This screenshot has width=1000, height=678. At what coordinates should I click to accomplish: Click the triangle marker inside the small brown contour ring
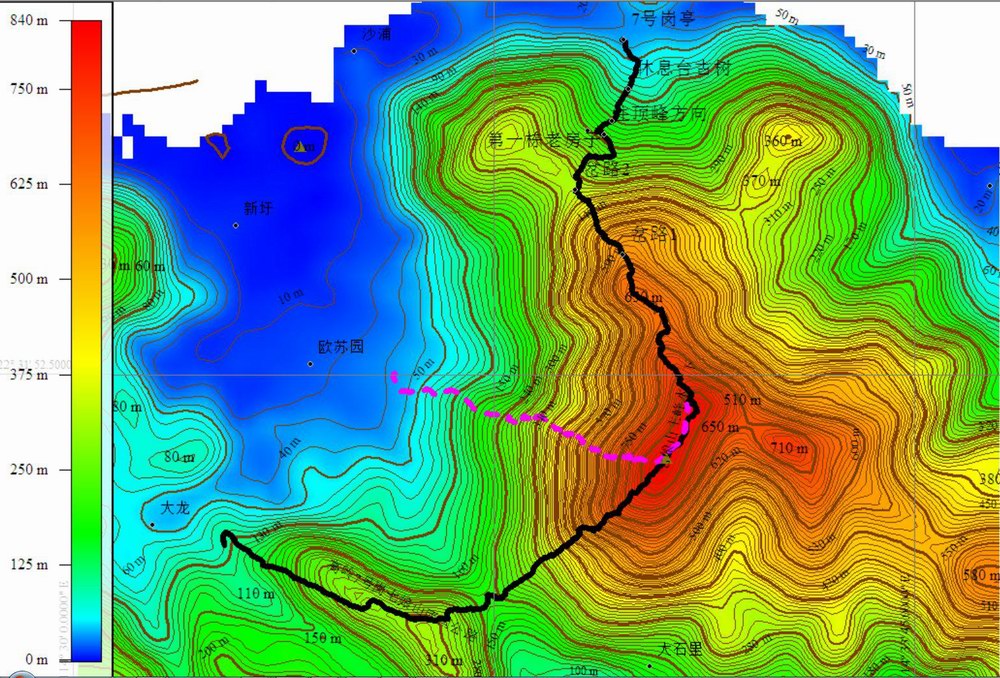pos(300,146)
